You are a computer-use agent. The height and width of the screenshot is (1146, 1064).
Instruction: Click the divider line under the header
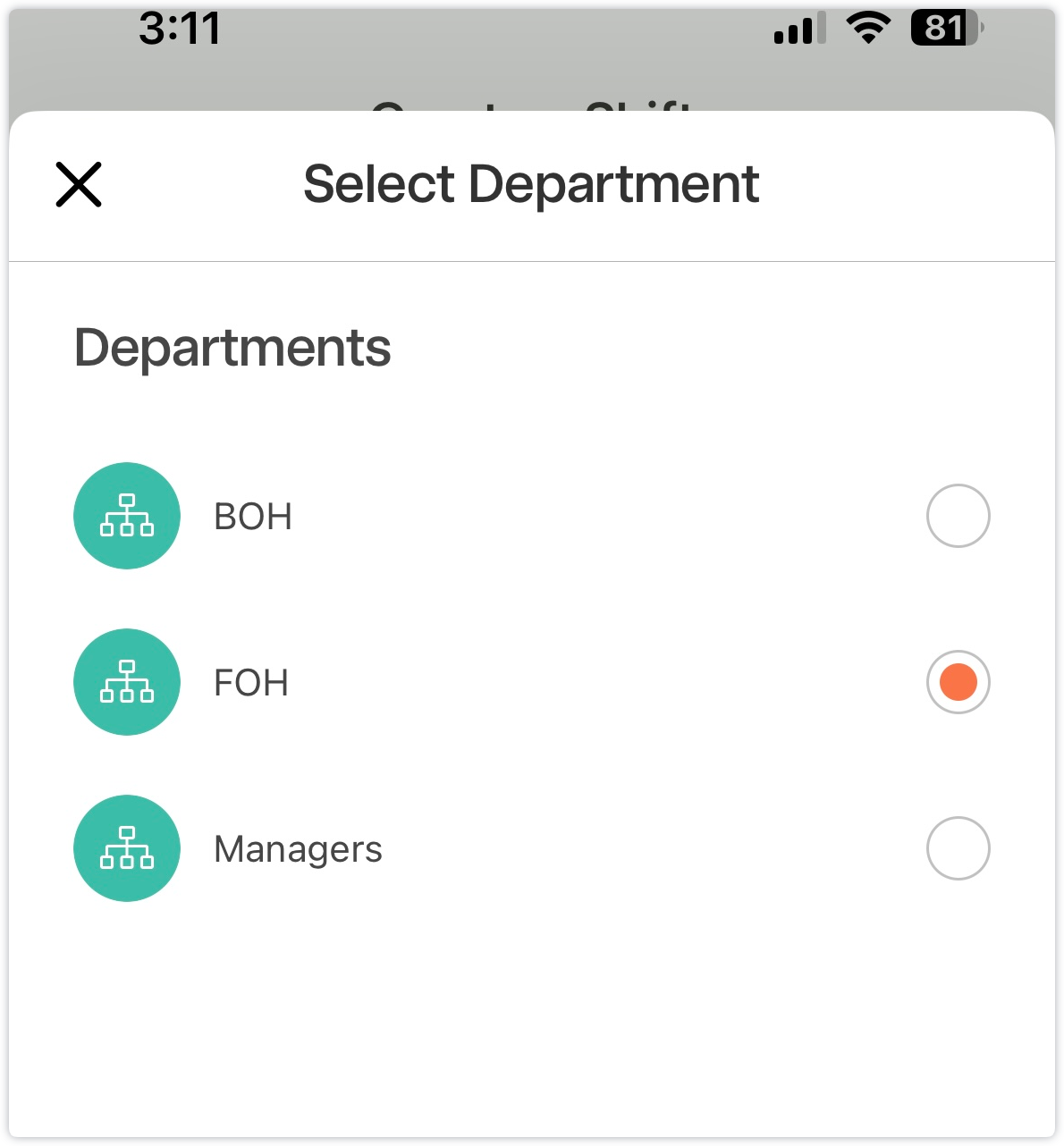pos(531,261)
